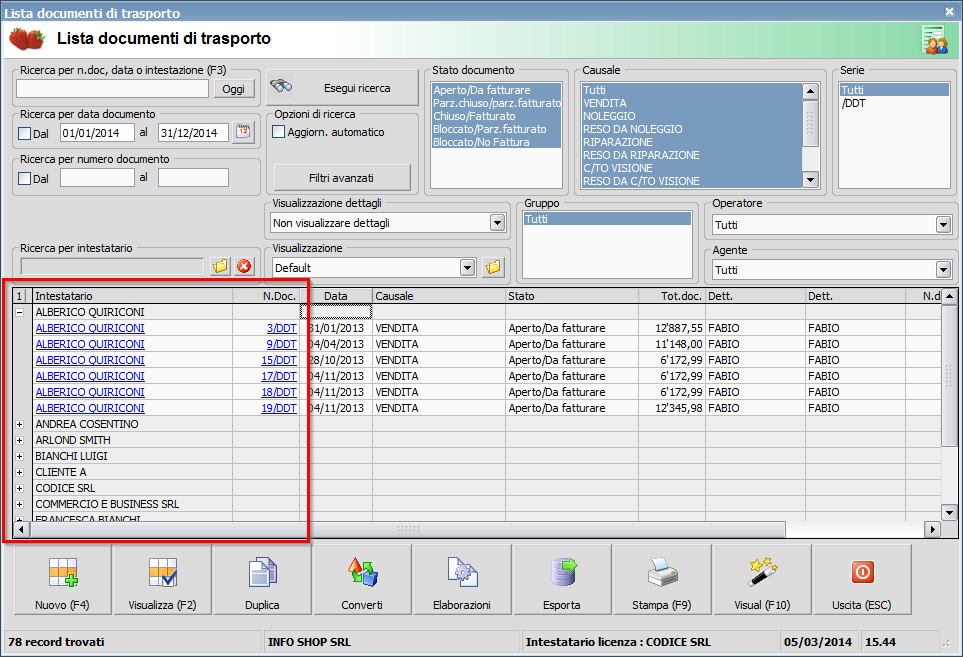Click the Causale list scroll-up arrow
963x657 pixels.
811,91
